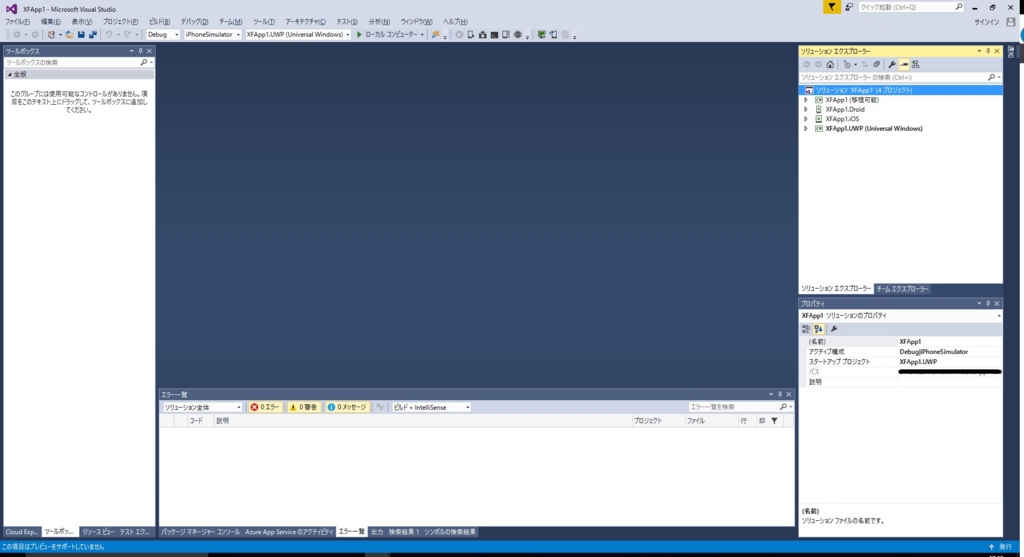Click the error list search magnifier icon

(x=783, y=407)
